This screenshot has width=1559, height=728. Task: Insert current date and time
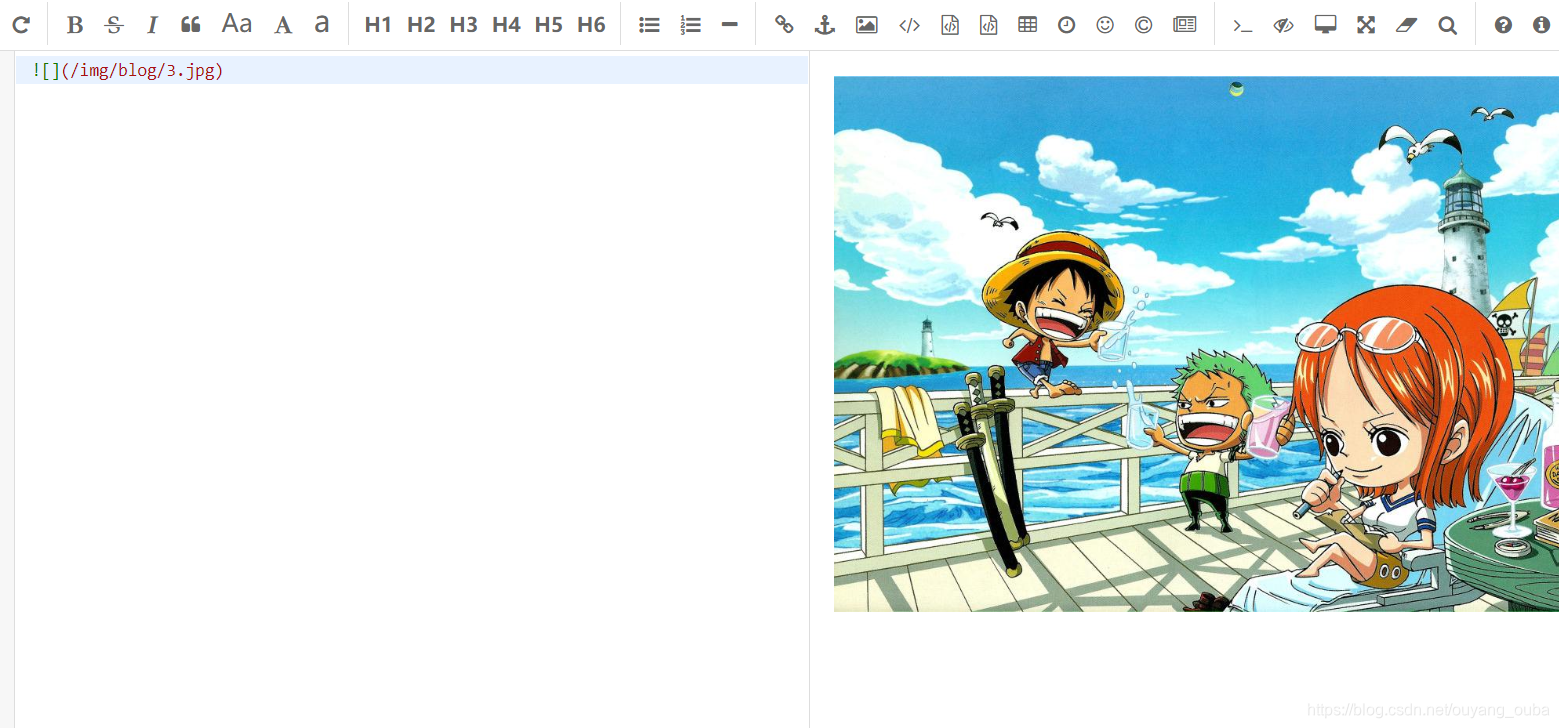1067,25
